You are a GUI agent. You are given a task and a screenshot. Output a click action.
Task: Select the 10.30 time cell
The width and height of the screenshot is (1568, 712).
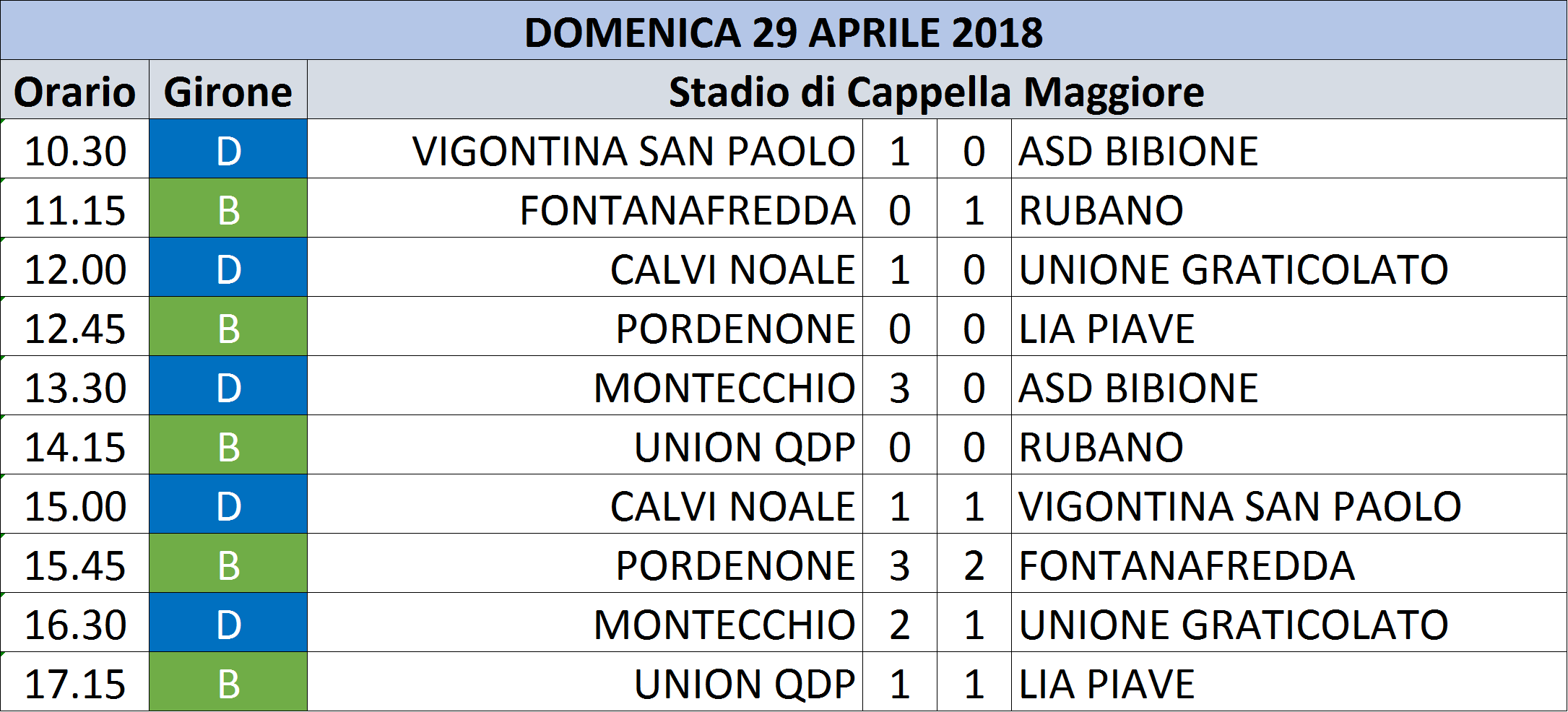(x=75, y=149)
